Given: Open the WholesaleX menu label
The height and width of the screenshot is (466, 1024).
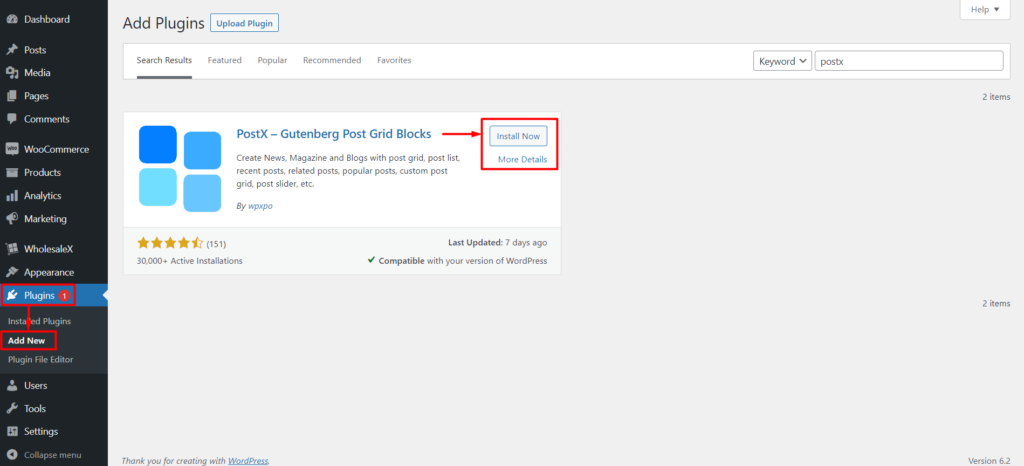Looking at the screenshot, I should (50, 249).
